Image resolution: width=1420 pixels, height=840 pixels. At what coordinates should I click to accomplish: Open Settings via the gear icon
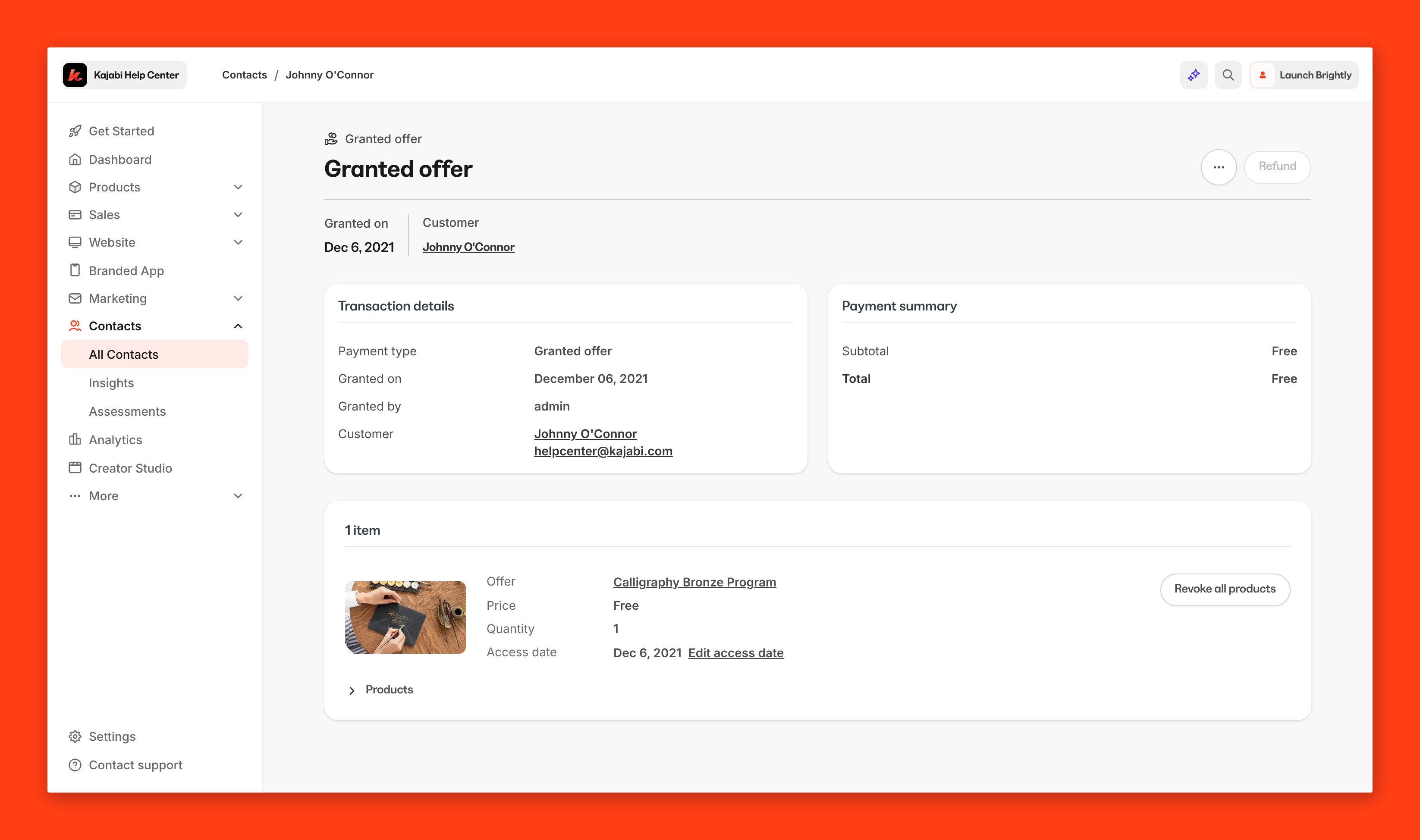75,737
